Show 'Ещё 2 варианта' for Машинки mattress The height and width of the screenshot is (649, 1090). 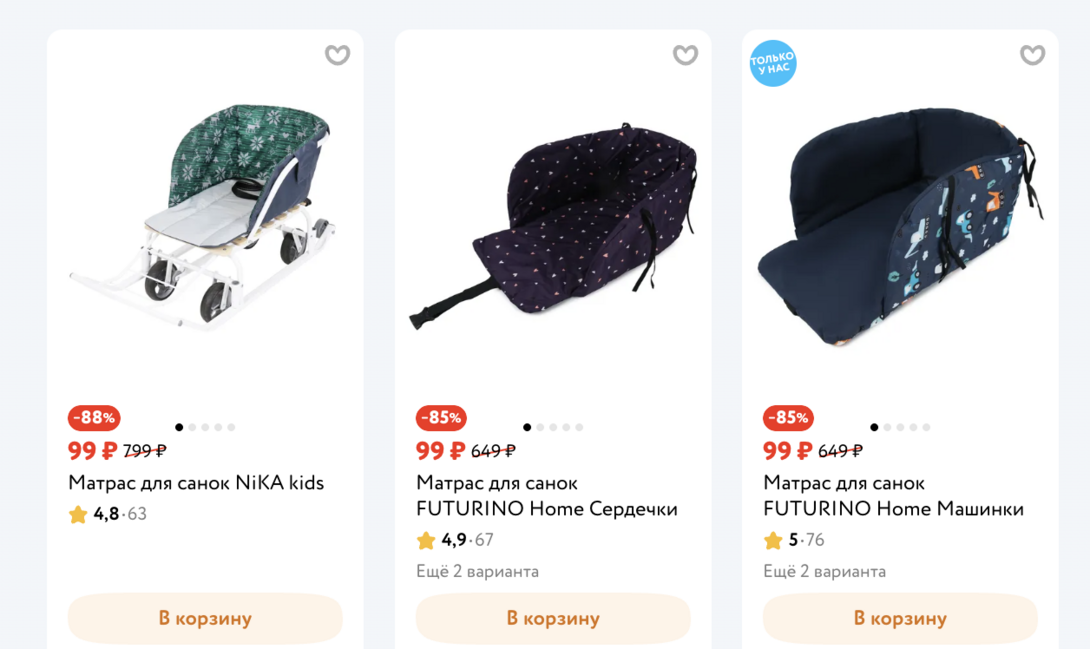pos(824,572)
